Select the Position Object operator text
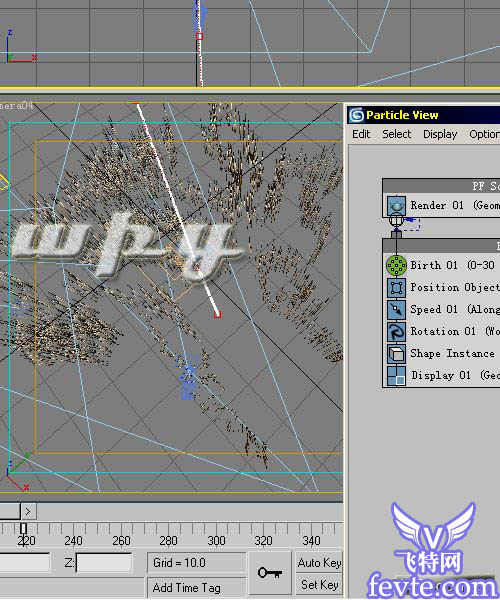The image size is (500, 600). (455, 287)
